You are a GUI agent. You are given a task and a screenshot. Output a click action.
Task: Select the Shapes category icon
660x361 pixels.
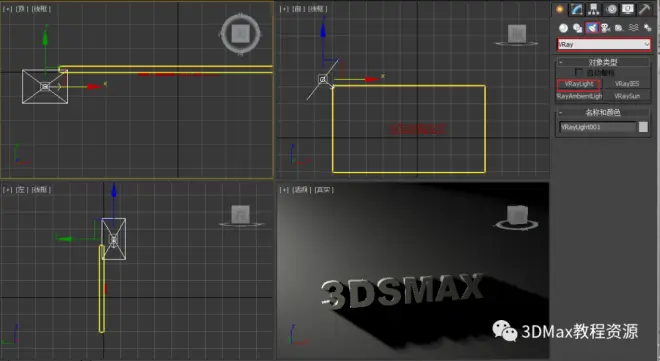point(578,28)
